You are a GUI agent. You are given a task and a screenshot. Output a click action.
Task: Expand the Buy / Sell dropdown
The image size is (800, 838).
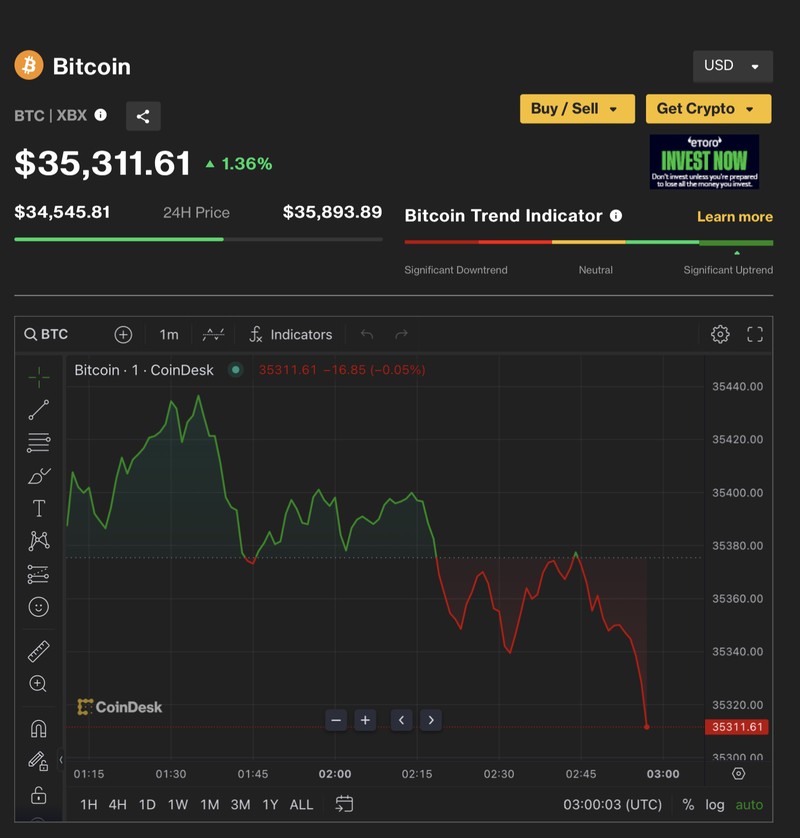(x=577, y=109)
